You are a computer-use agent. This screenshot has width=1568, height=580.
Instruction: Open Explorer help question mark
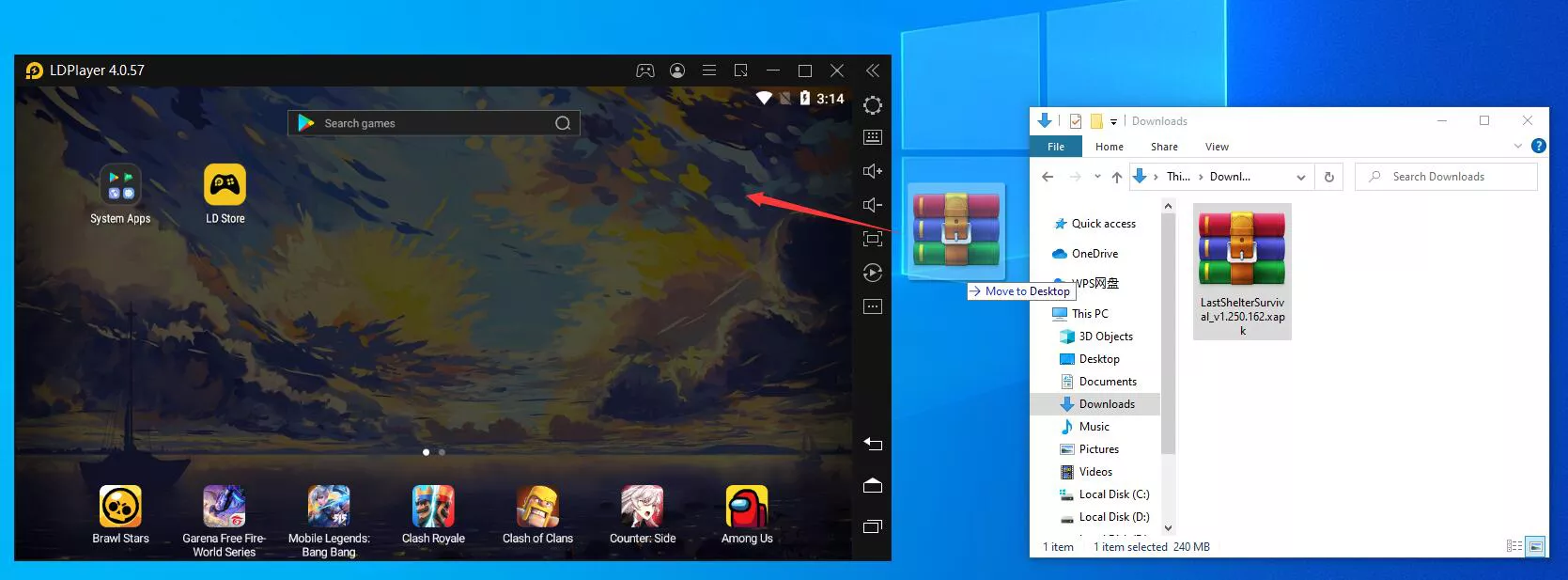(1538, 146)
